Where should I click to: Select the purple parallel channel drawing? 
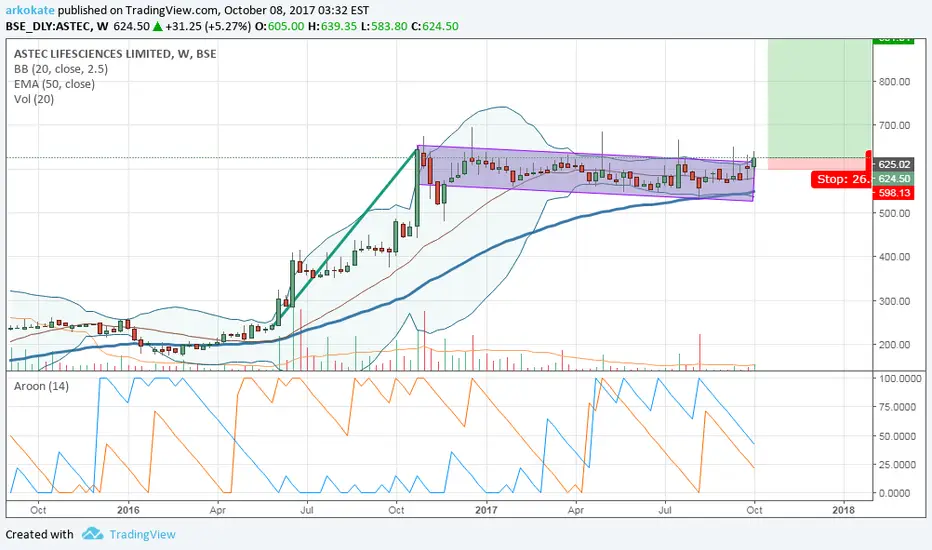[x=585, y=174]
